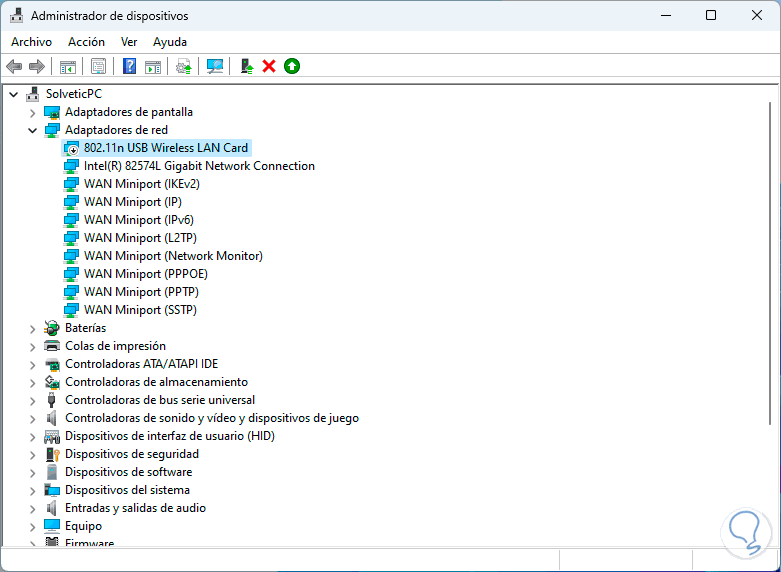Click the Forward arrow toolbar icon
This screenshot has height=572, width=781.
[37, 66]
